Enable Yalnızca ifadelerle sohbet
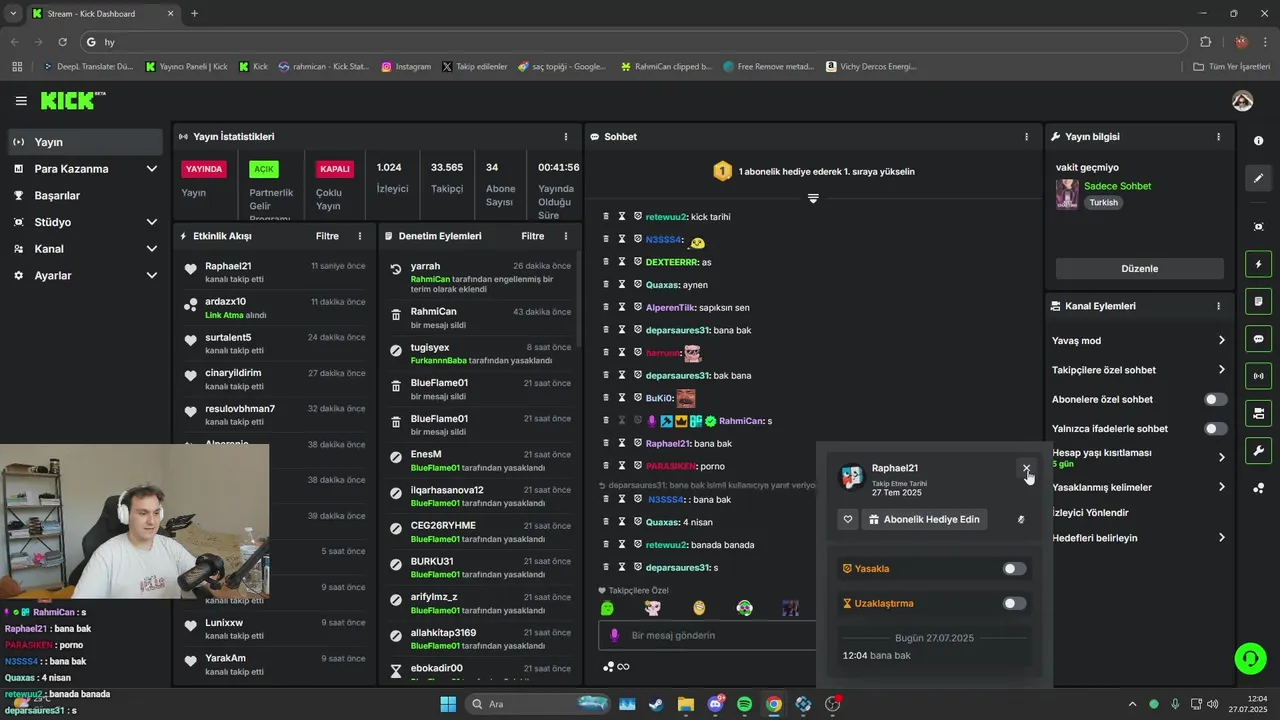 click(x=1215, y=429)
